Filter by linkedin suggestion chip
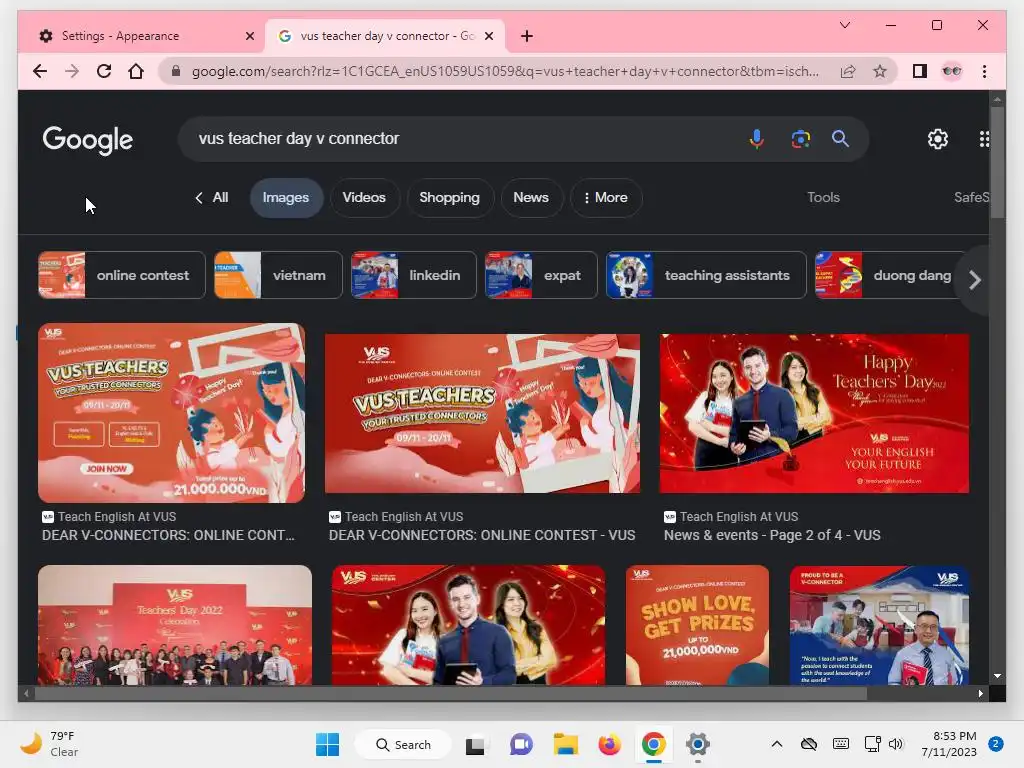The image size is (1024, 768). [x=413, y=275]
